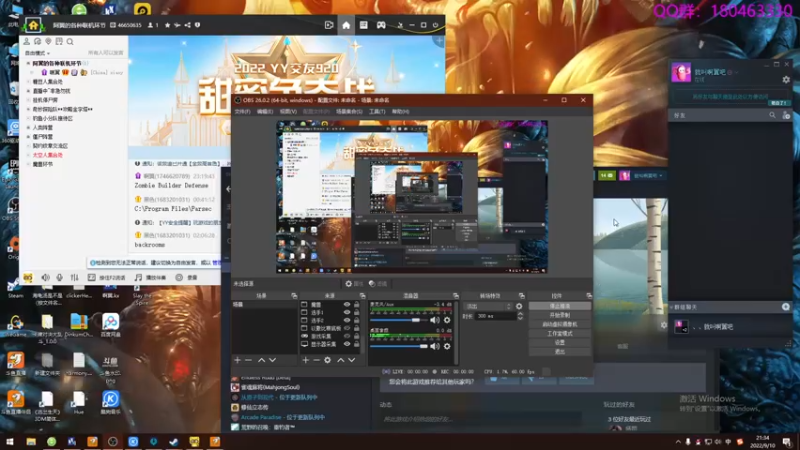Toggle visibility of 显示器采集 source

(347, 344)
